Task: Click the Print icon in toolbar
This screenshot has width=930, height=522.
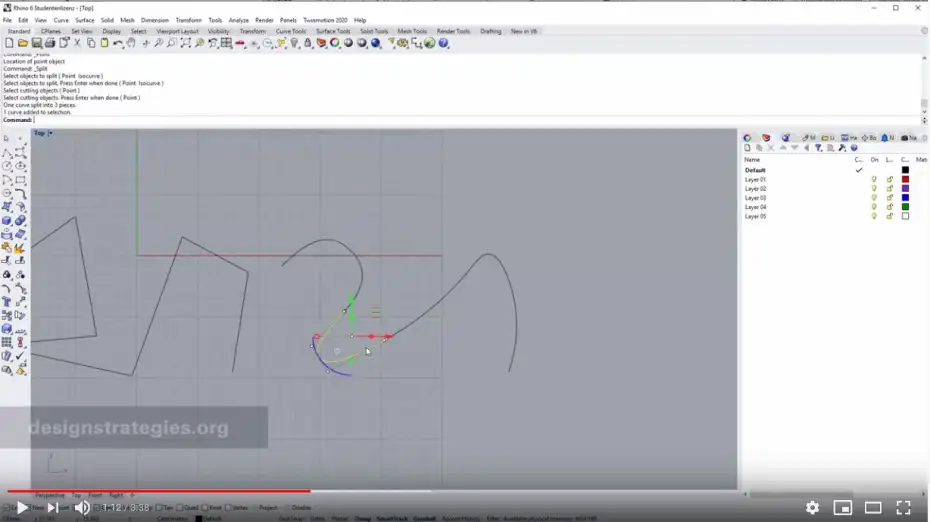Action: point(50,43)
